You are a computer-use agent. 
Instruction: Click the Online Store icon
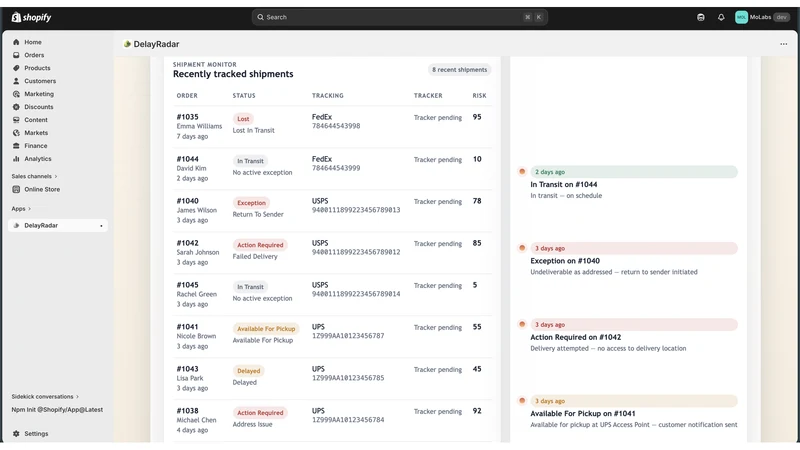tap(16, 189)
